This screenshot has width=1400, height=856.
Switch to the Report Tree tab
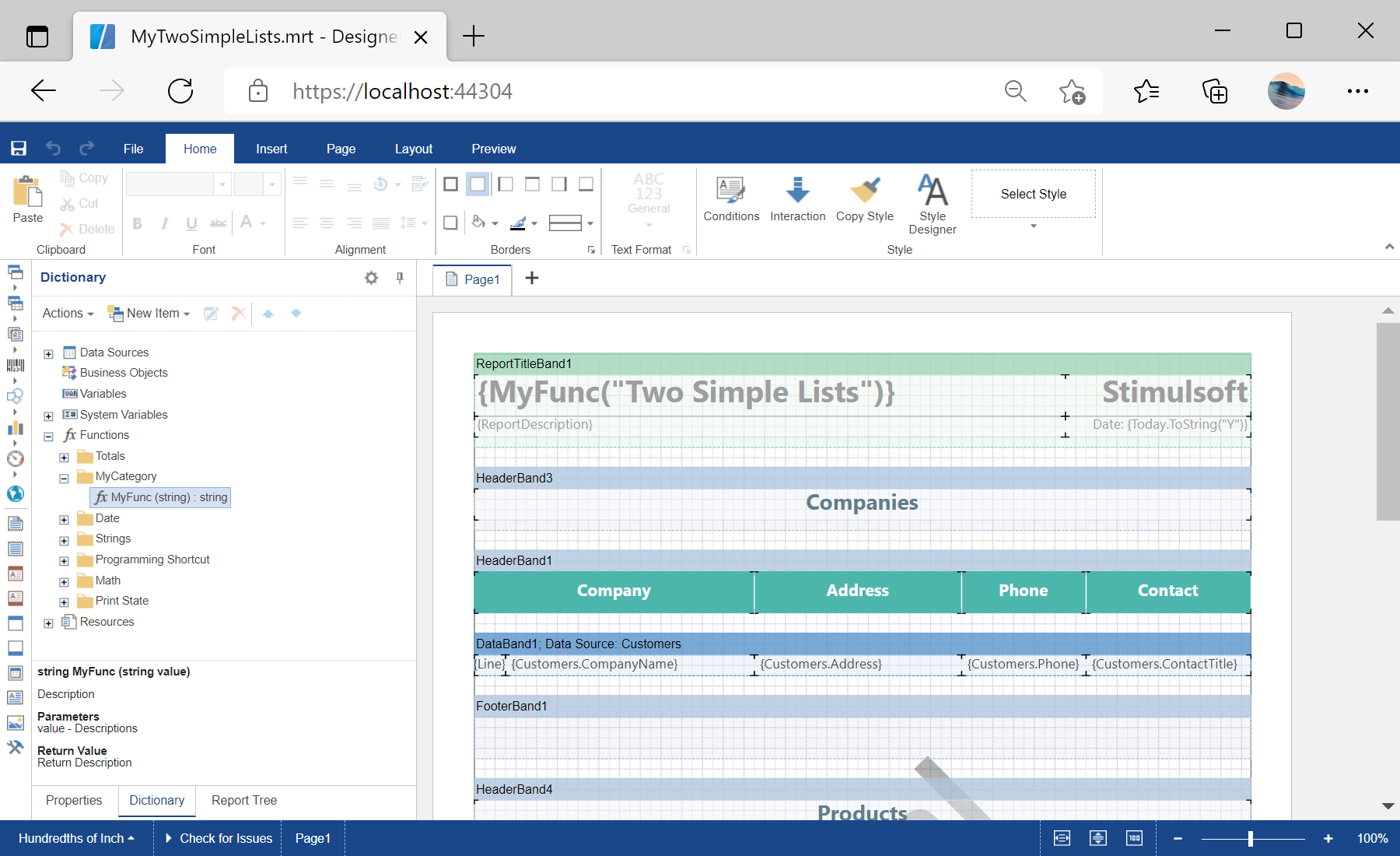click(244, 801)
